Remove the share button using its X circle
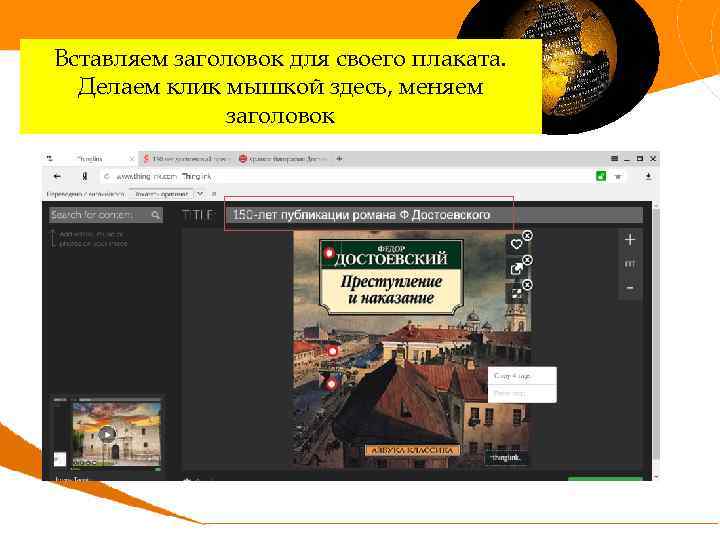Screen dimensions: 720x540 [527, 260]
